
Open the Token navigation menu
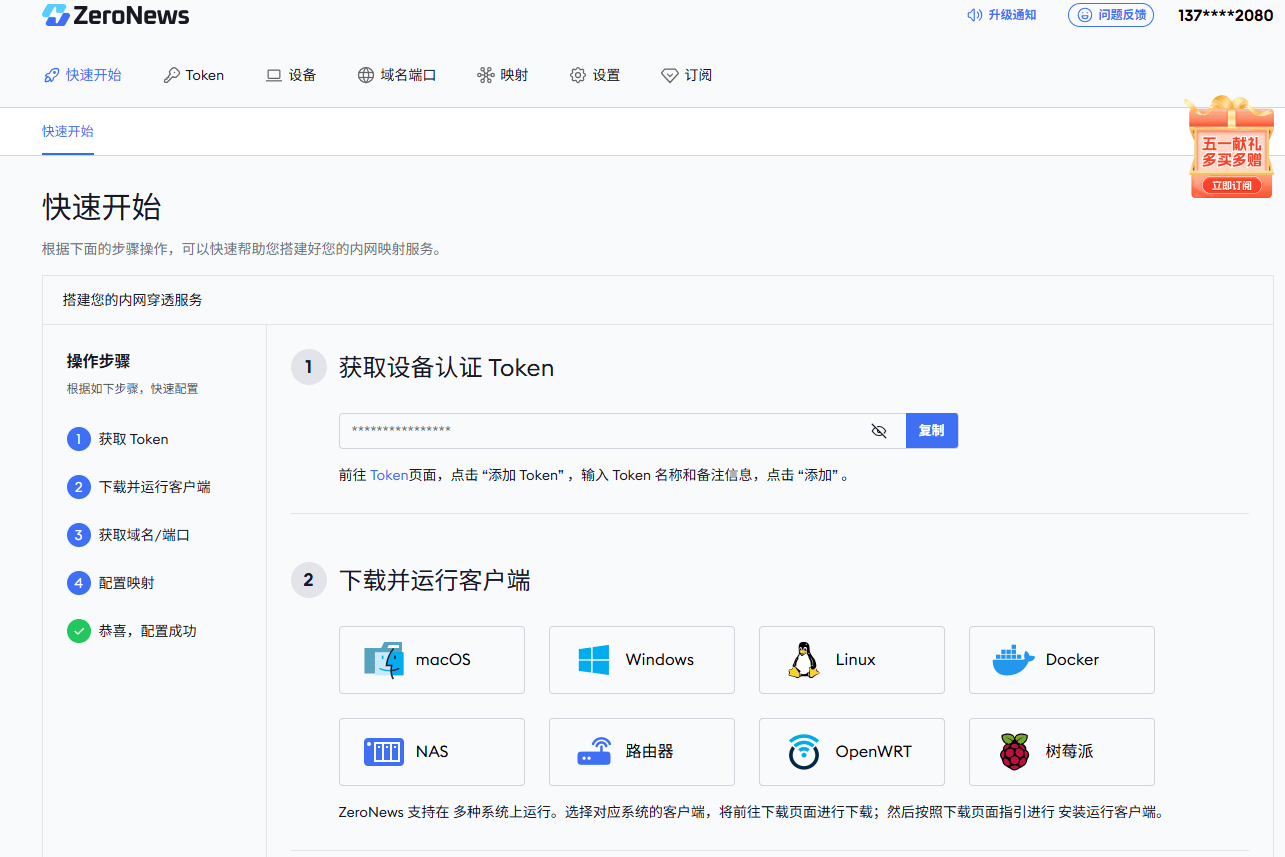[194, 75]
